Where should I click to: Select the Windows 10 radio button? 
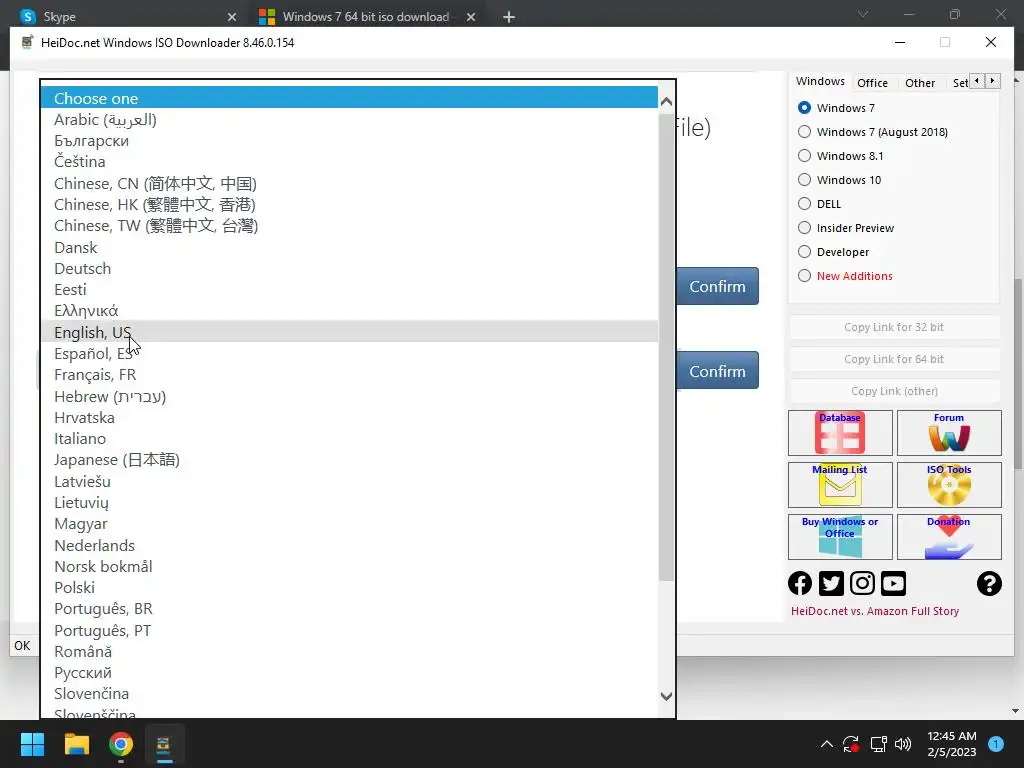coord(805,180)
